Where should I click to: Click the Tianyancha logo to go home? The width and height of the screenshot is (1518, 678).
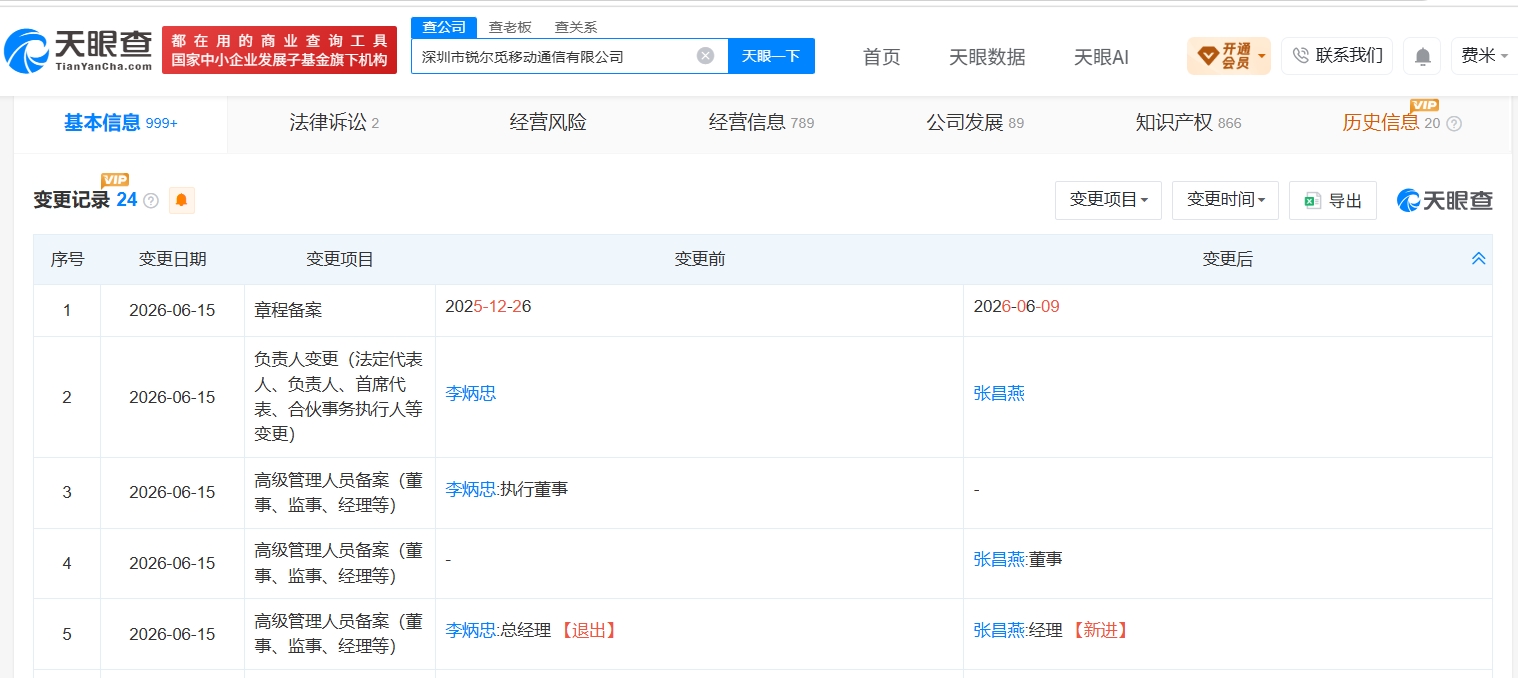coord(78,50)
